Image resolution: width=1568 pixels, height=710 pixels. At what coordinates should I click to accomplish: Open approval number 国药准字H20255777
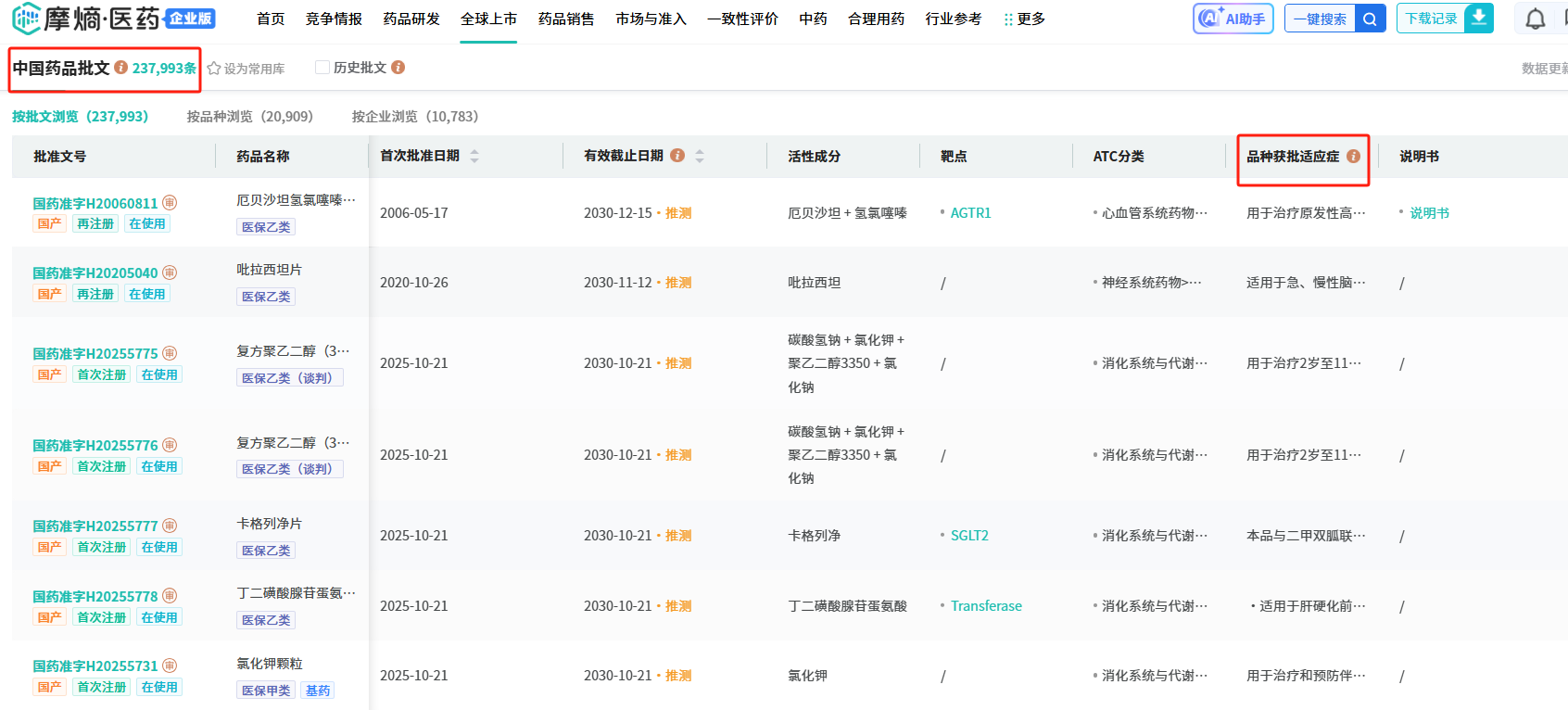(95, 526)
